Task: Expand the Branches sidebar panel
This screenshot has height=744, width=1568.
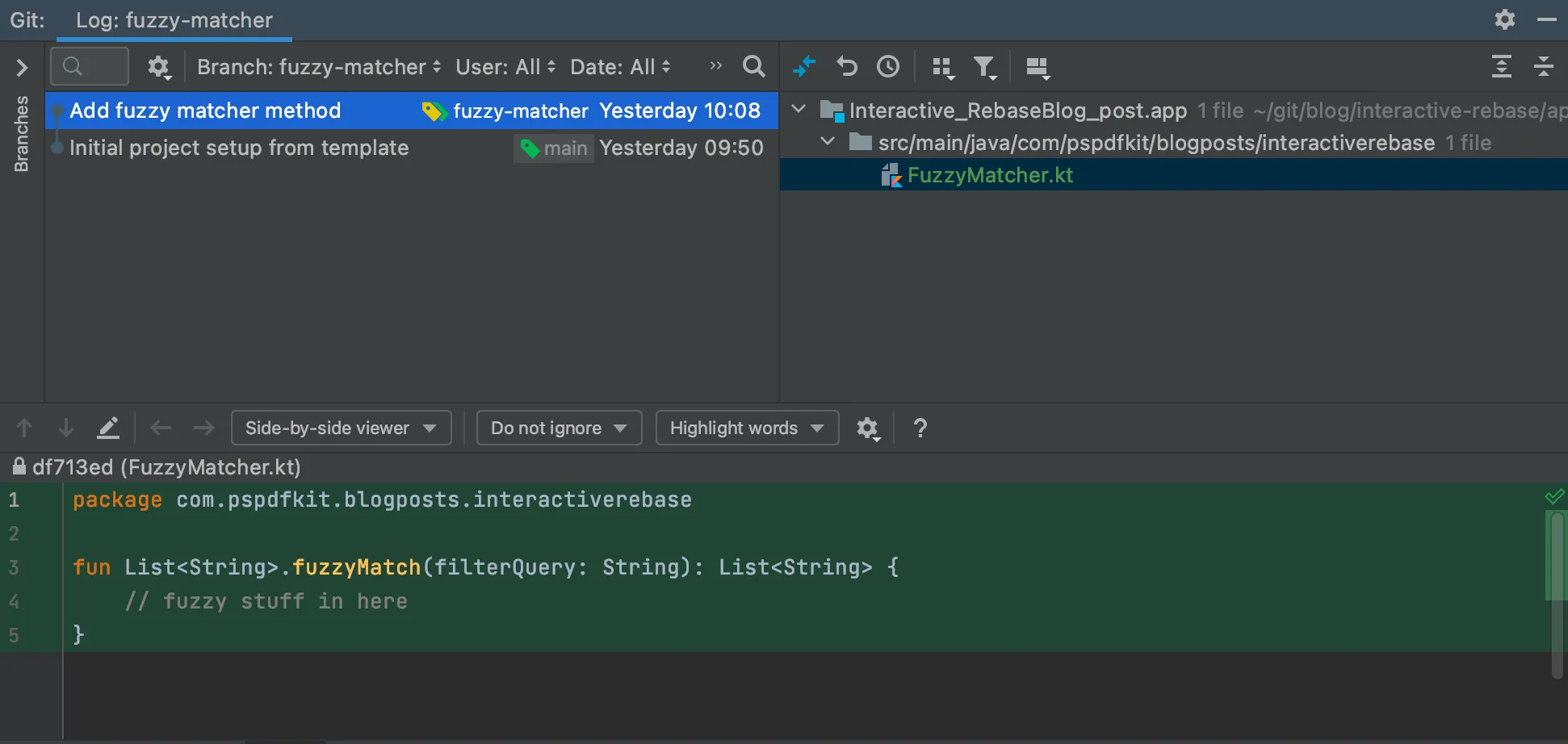Action: point(22,68)
